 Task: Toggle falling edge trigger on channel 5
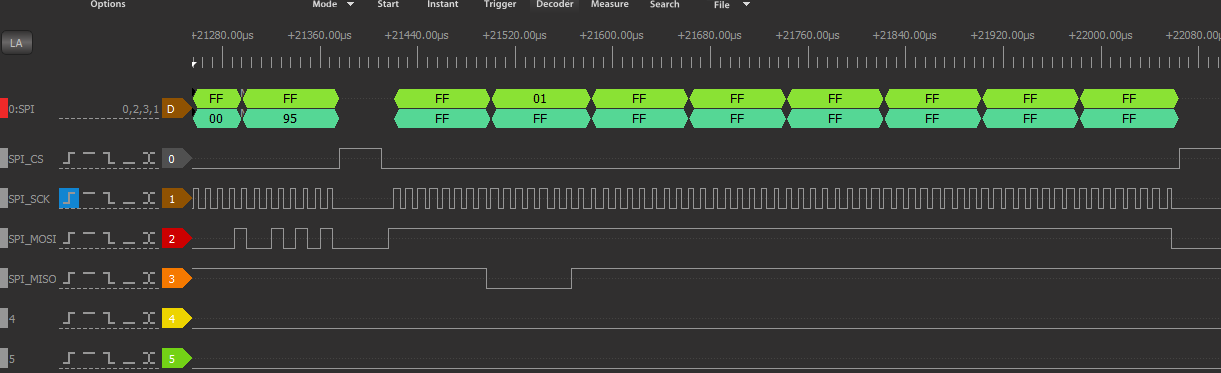pyautogui.click(x=108, y=359)
